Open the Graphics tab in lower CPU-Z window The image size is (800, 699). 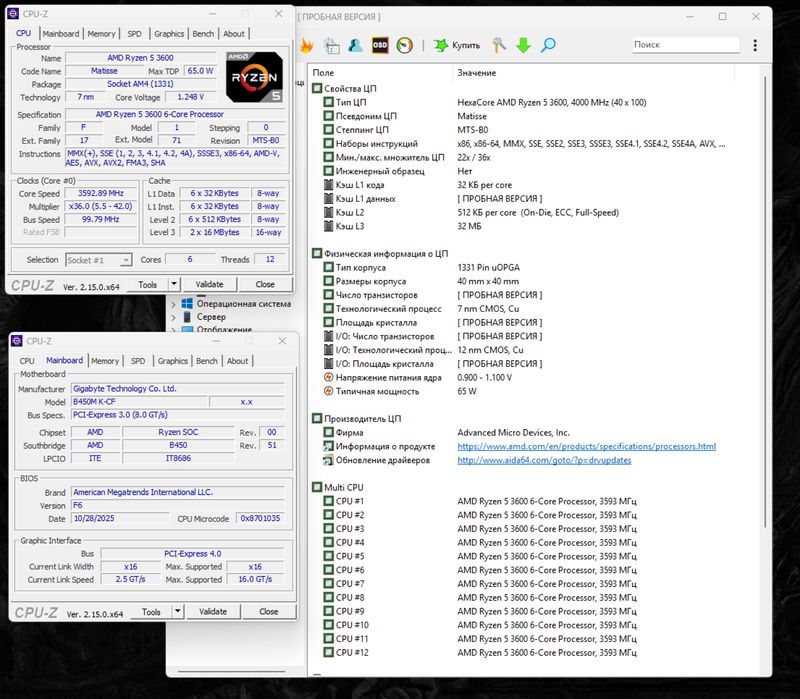172,361
